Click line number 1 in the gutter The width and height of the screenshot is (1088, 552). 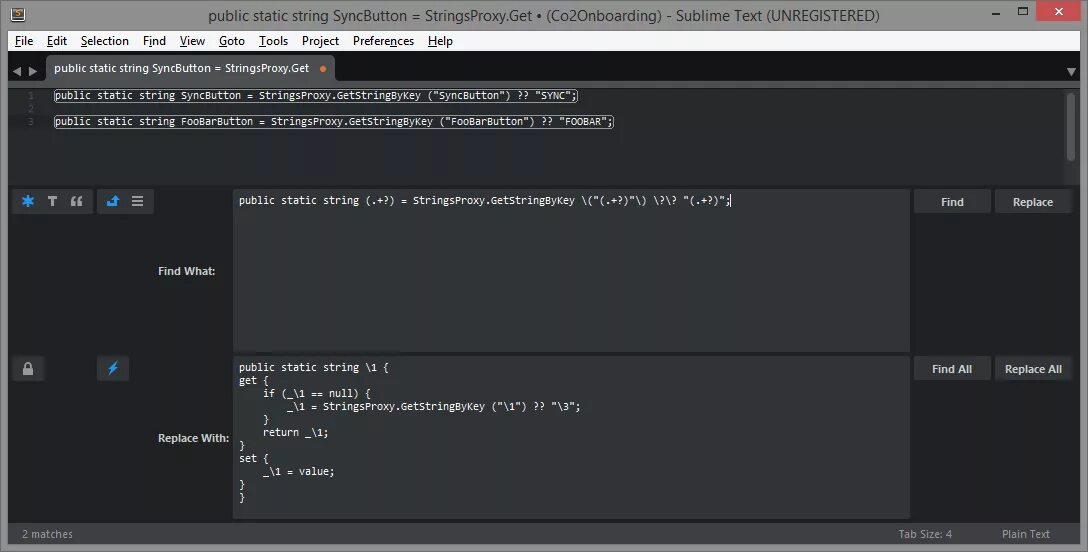31,96
